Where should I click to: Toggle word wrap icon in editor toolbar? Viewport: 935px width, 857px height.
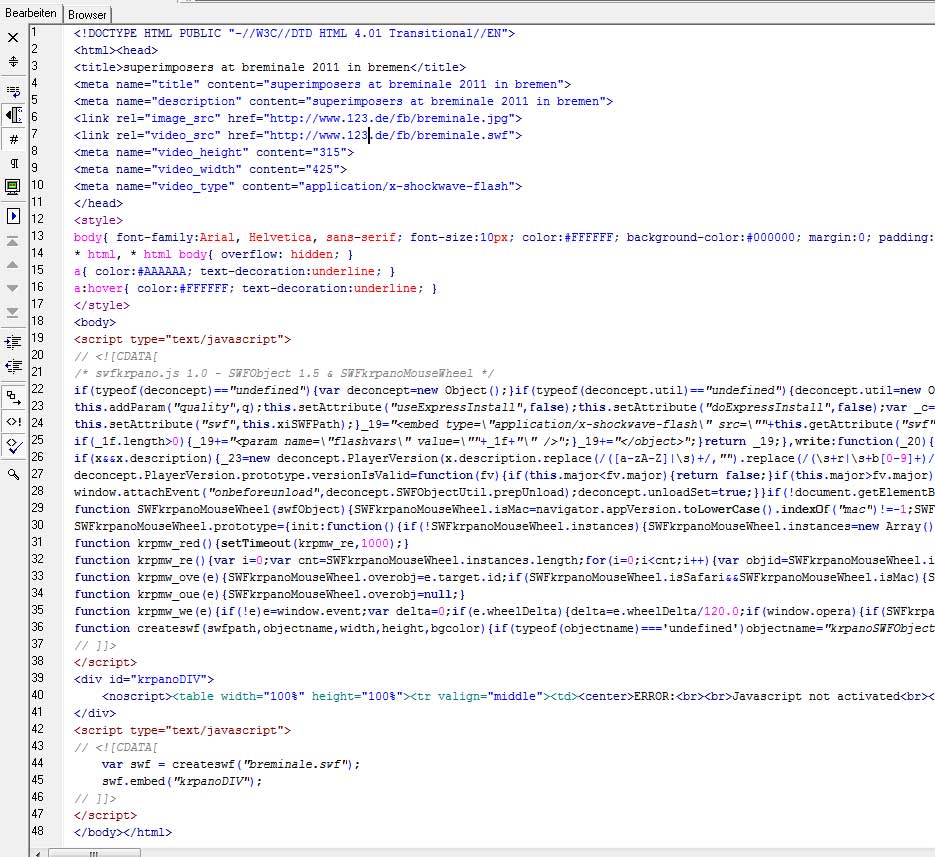pyautogui.click(x=13, y=91)
